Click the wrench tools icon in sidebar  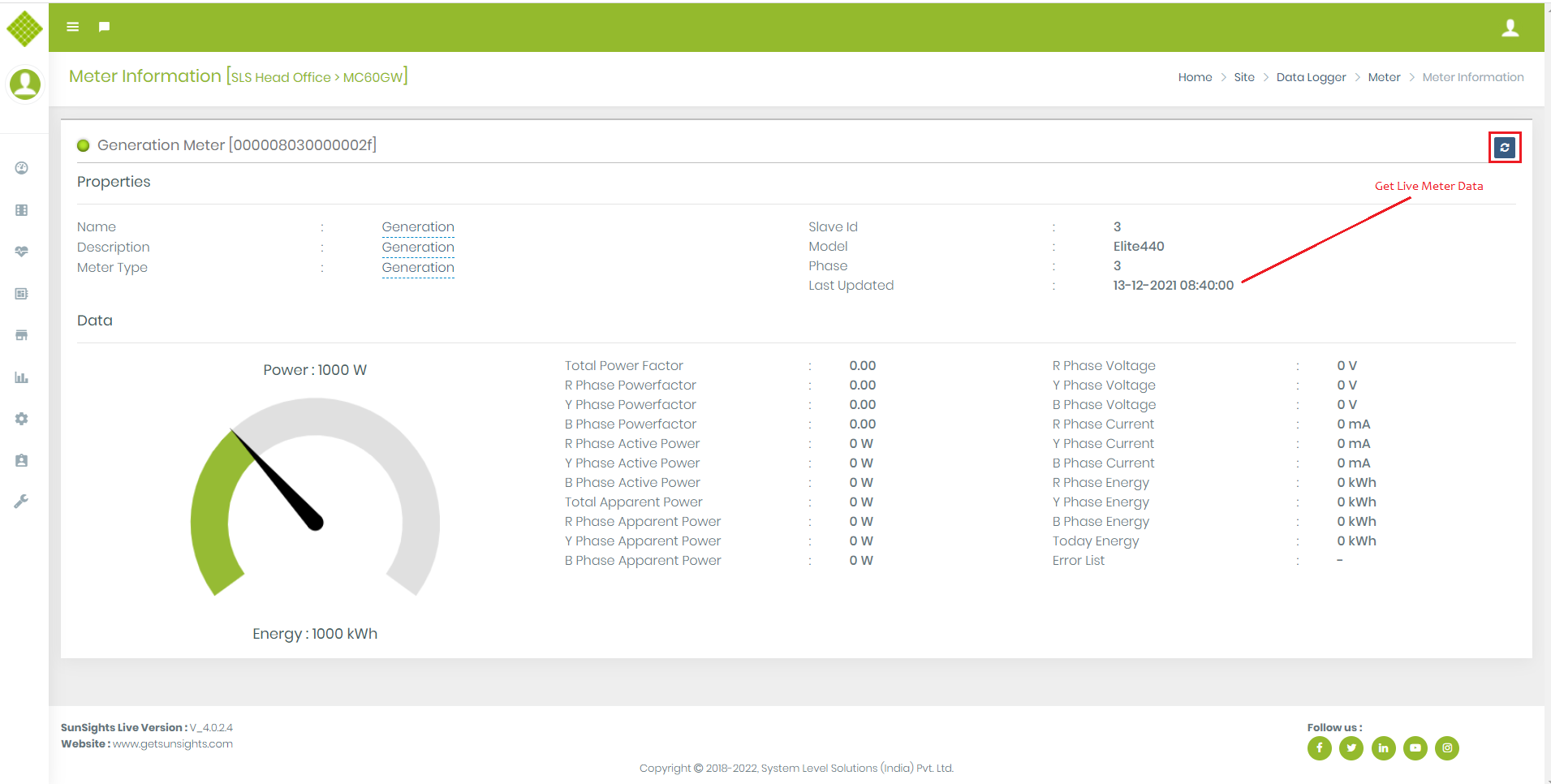pyautogui.click(x=22, y=502)
